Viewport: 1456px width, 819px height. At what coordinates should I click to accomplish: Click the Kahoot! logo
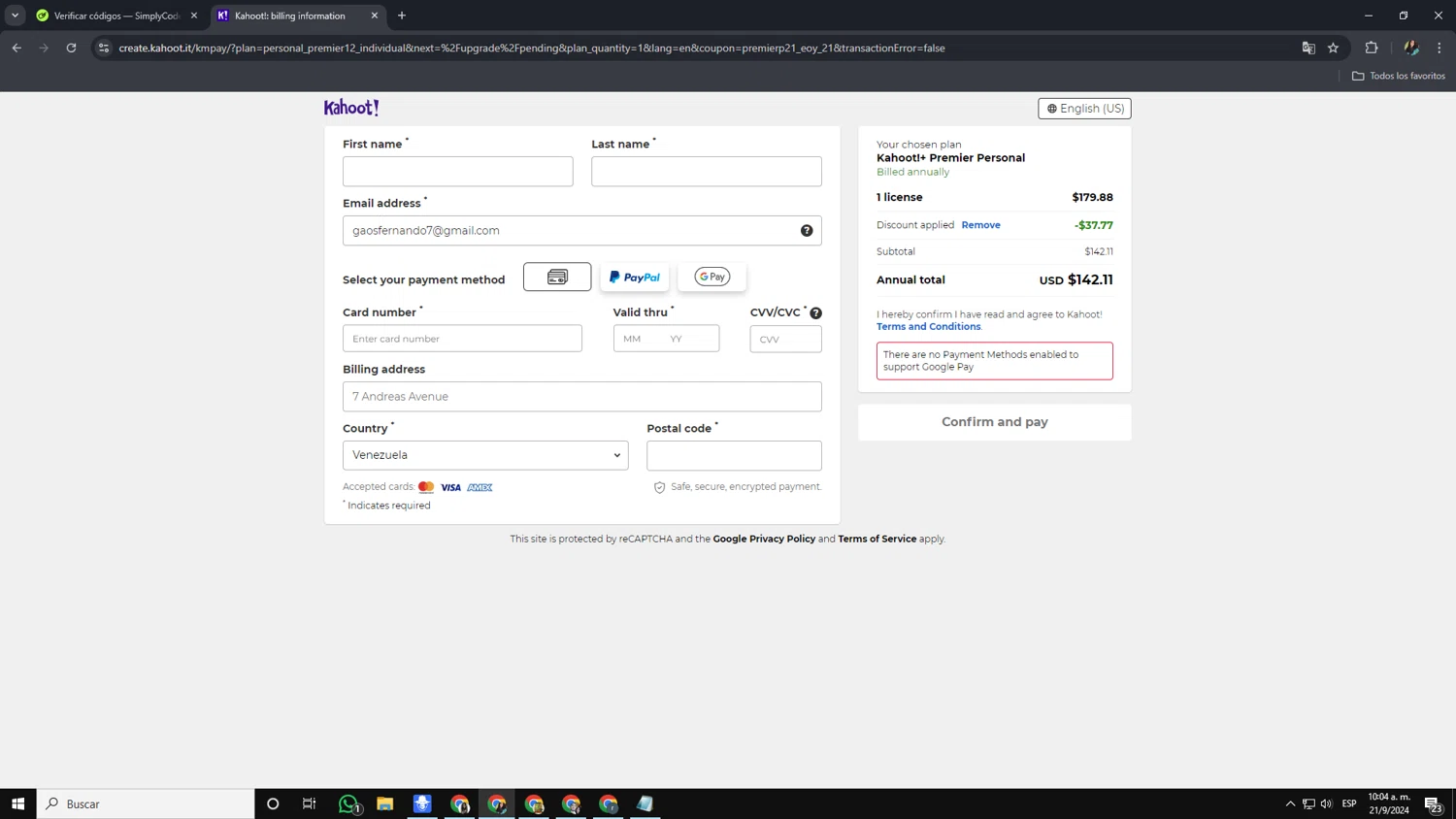point(351,108)
